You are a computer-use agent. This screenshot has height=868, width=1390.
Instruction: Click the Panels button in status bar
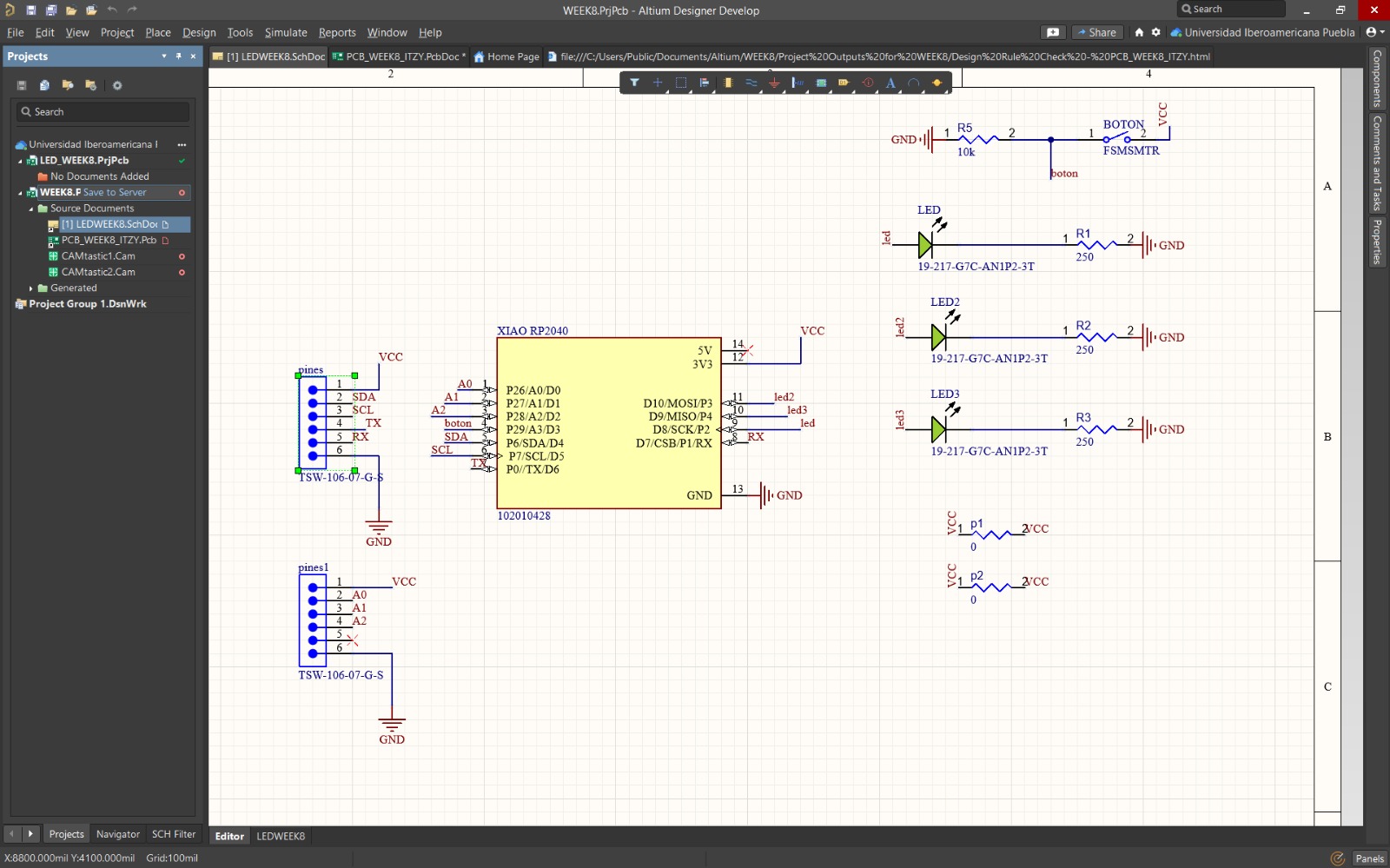[1369, 858]
